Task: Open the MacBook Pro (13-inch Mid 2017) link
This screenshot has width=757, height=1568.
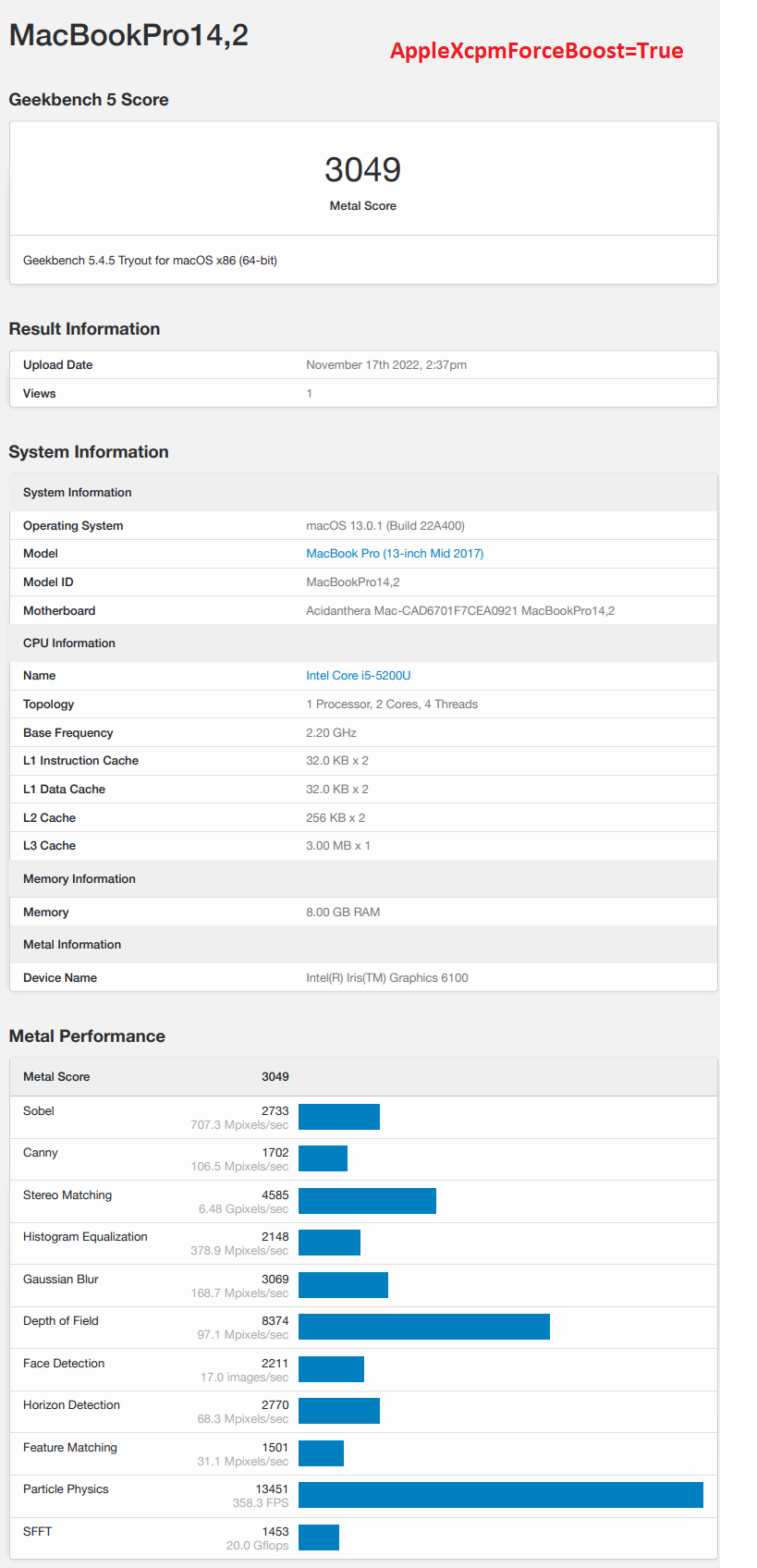Action: 395,553
